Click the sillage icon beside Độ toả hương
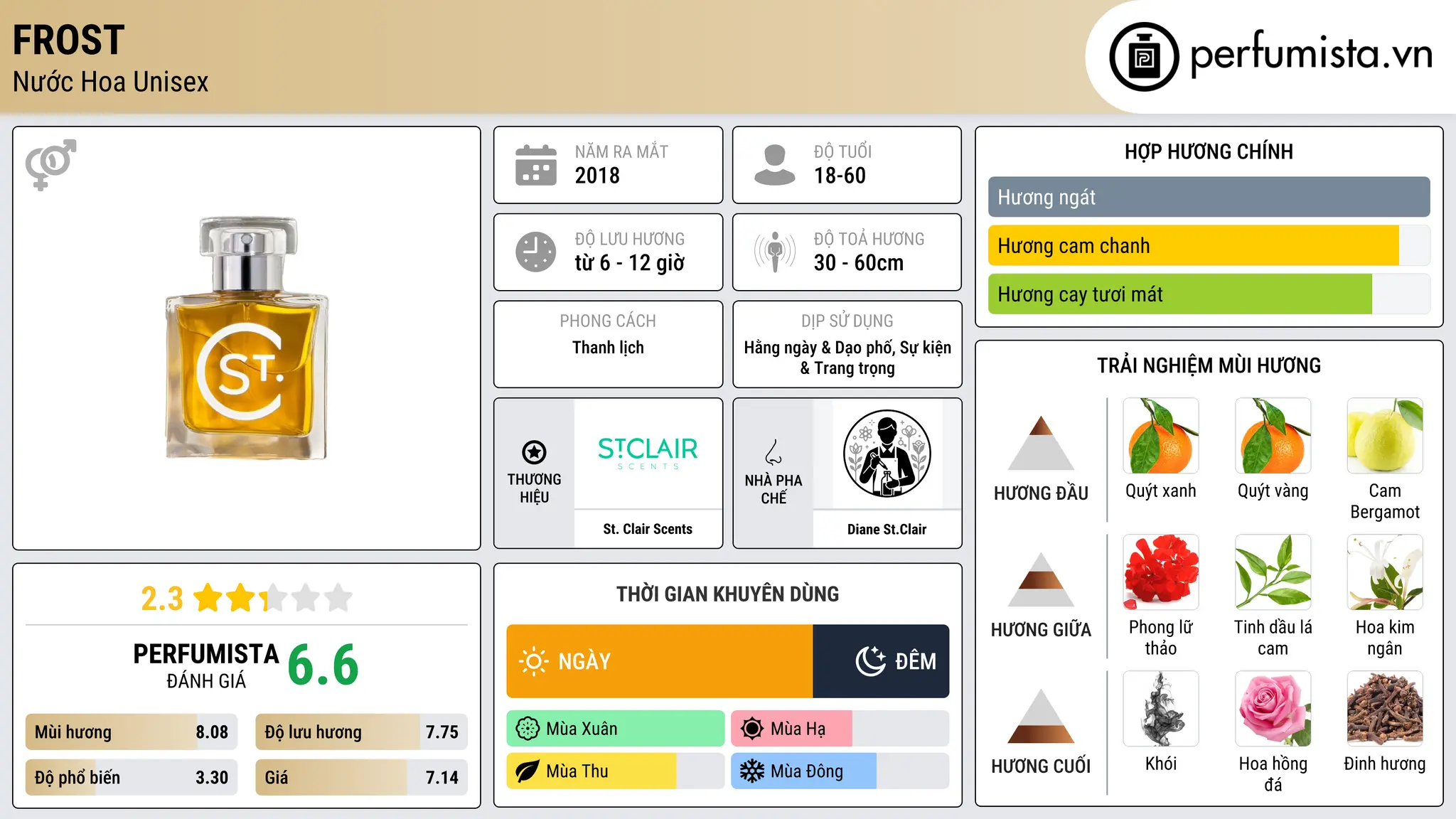1456x819 pixels. pyautogui.click(x=774, y=252)
